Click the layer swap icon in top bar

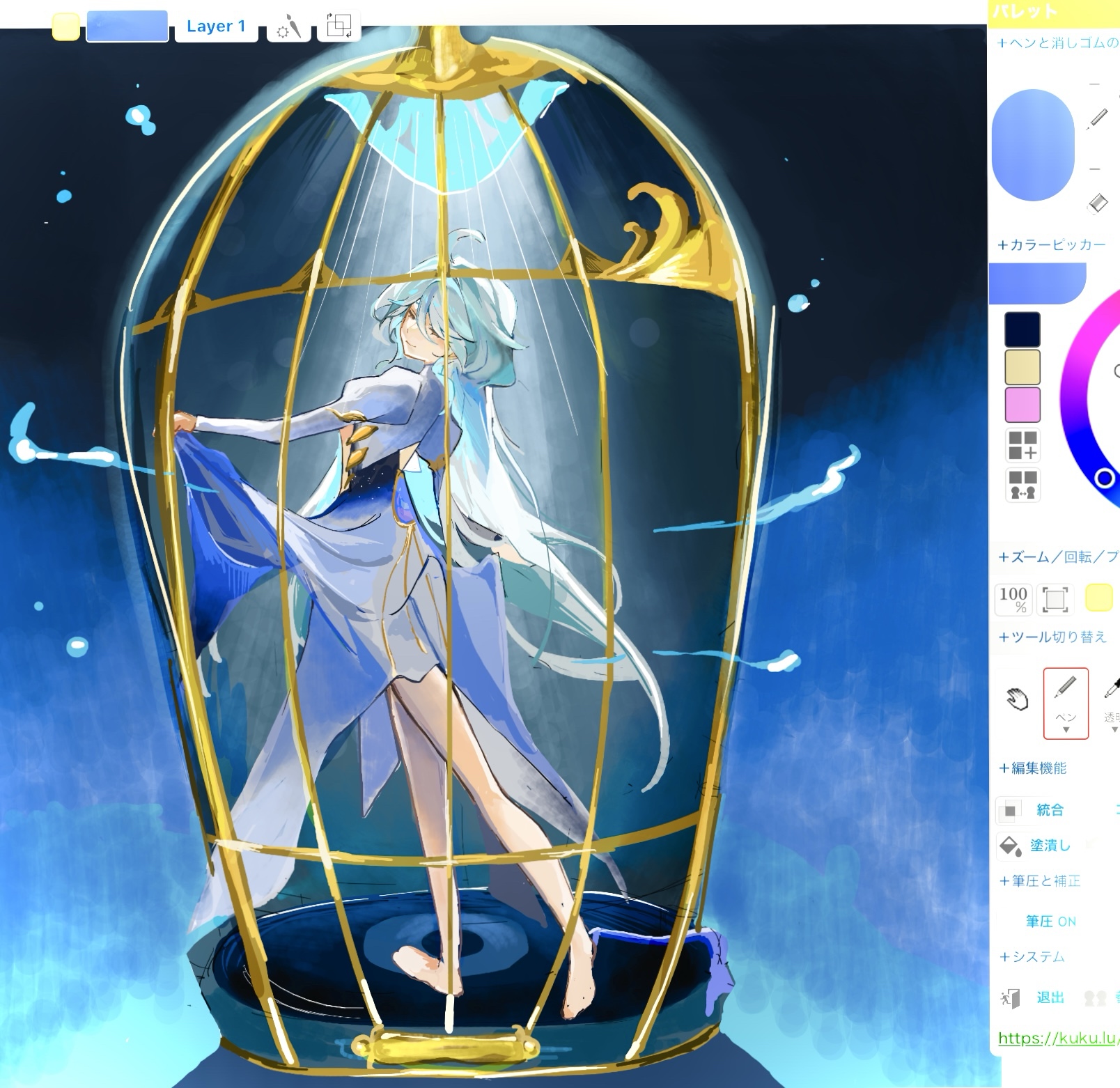pyautogui.click(x=339, y=26)
